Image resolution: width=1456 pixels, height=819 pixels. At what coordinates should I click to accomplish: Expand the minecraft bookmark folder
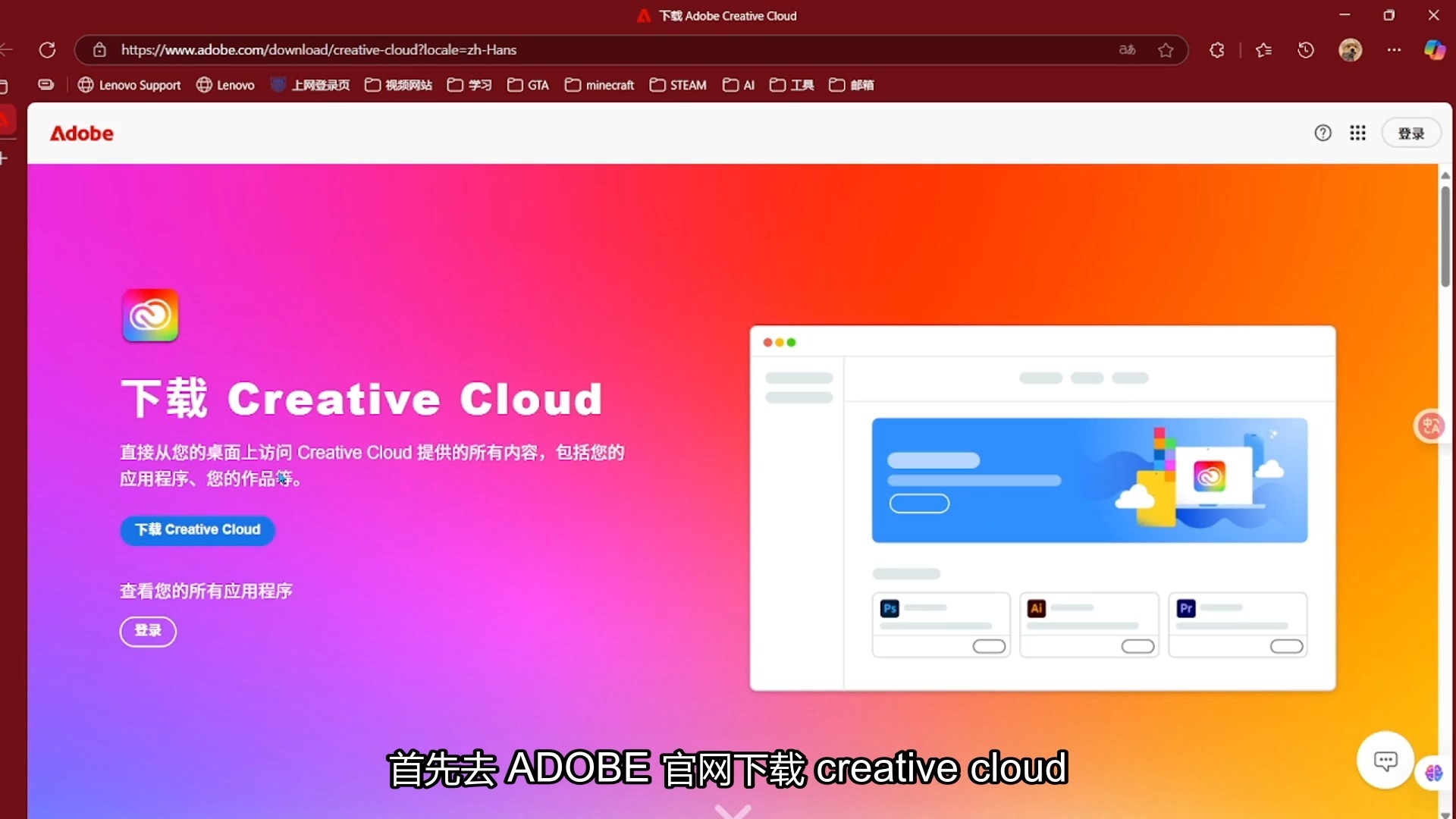[x=599, y=85]
